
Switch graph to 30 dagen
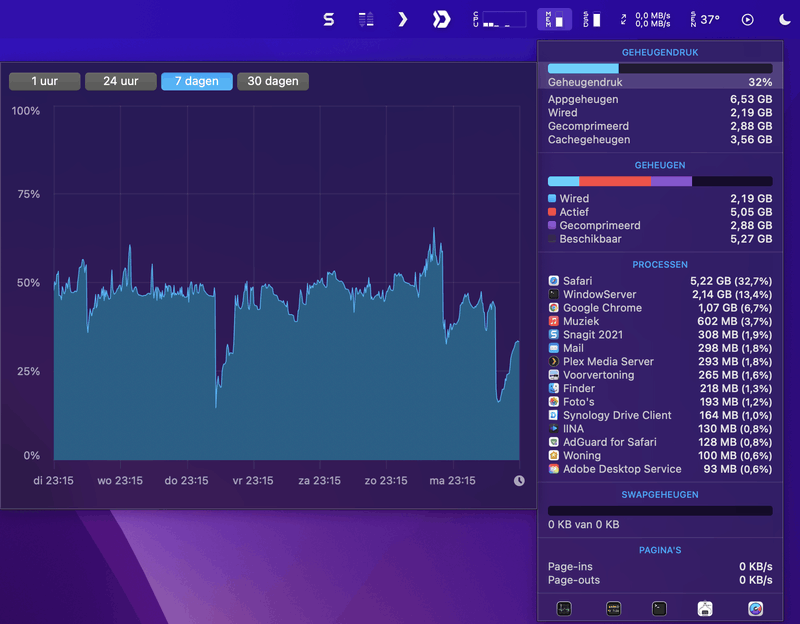tap(273, 81)
